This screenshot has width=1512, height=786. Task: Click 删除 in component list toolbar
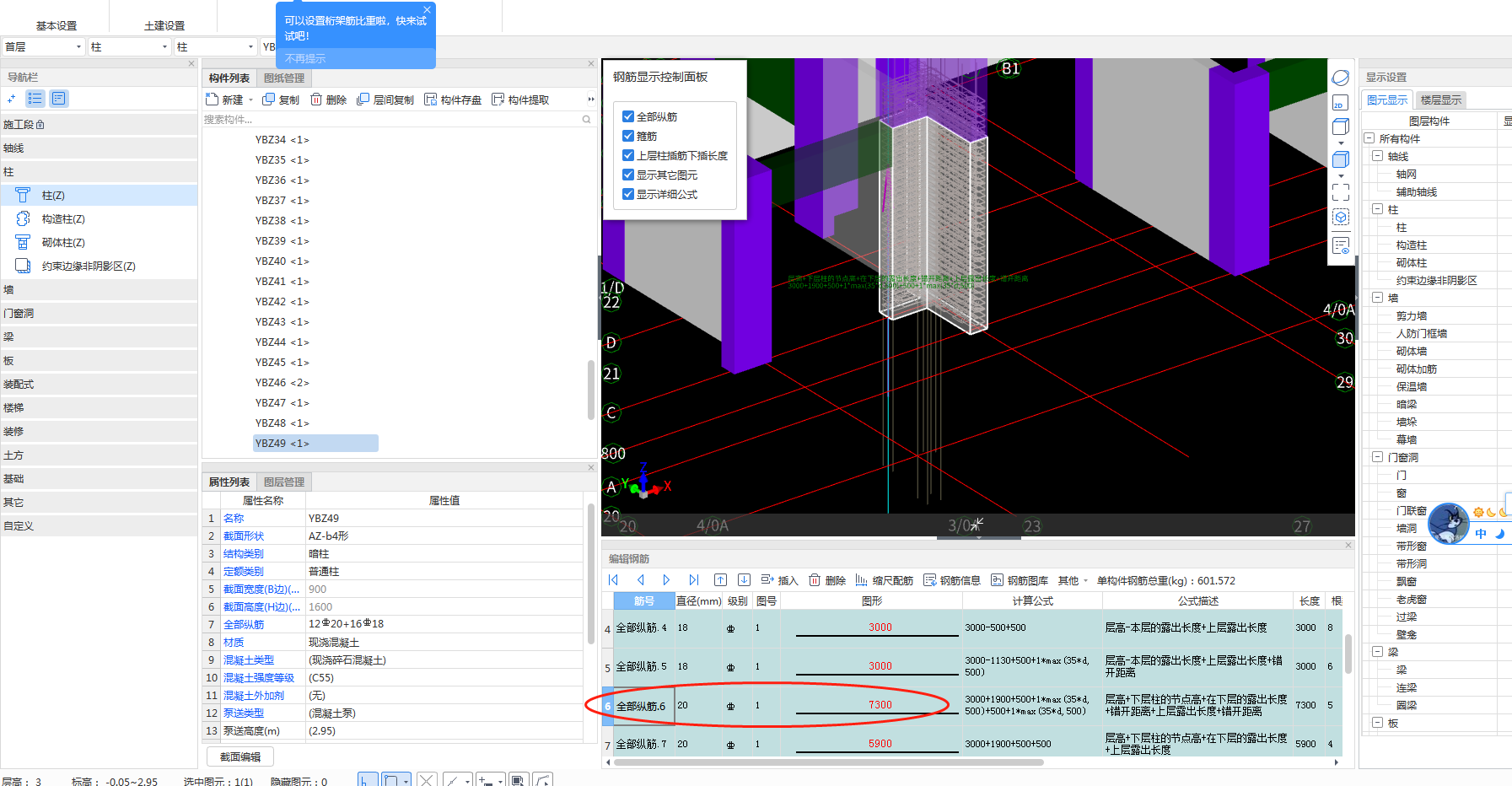click(328, 100)
